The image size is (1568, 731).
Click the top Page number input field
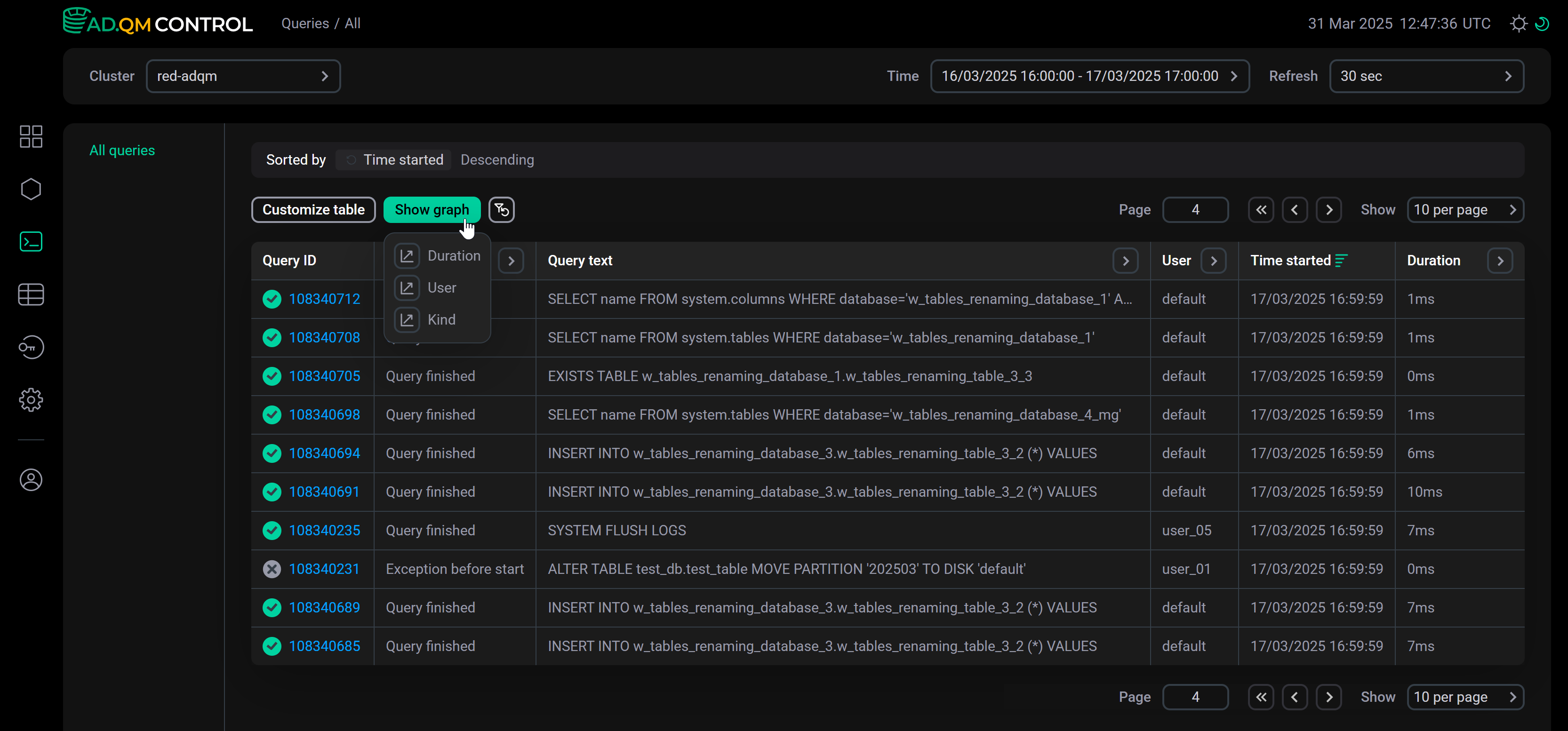[1195, 210]
